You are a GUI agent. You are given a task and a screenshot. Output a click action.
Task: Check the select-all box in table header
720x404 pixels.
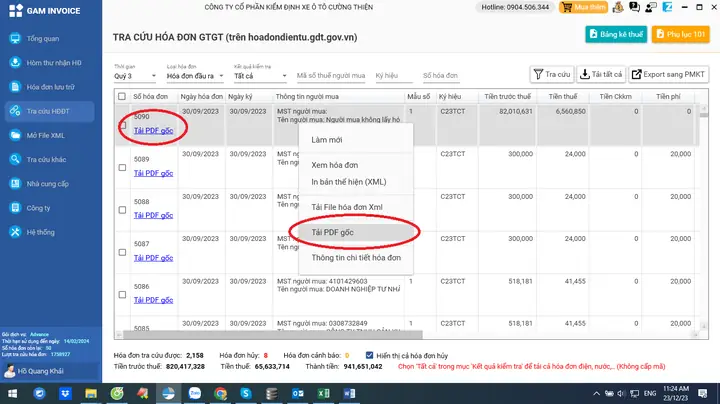(x=121, y=97)
